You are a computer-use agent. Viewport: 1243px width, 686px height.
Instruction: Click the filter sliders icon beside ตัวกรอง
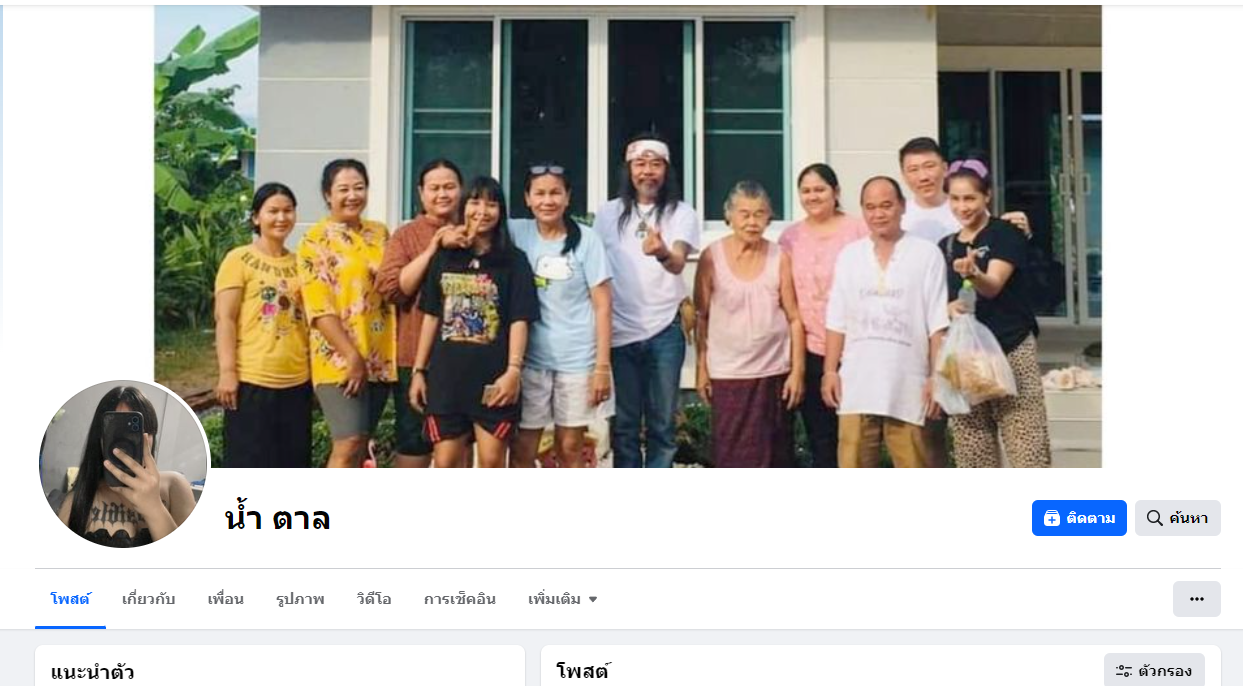coord(1124,671)
